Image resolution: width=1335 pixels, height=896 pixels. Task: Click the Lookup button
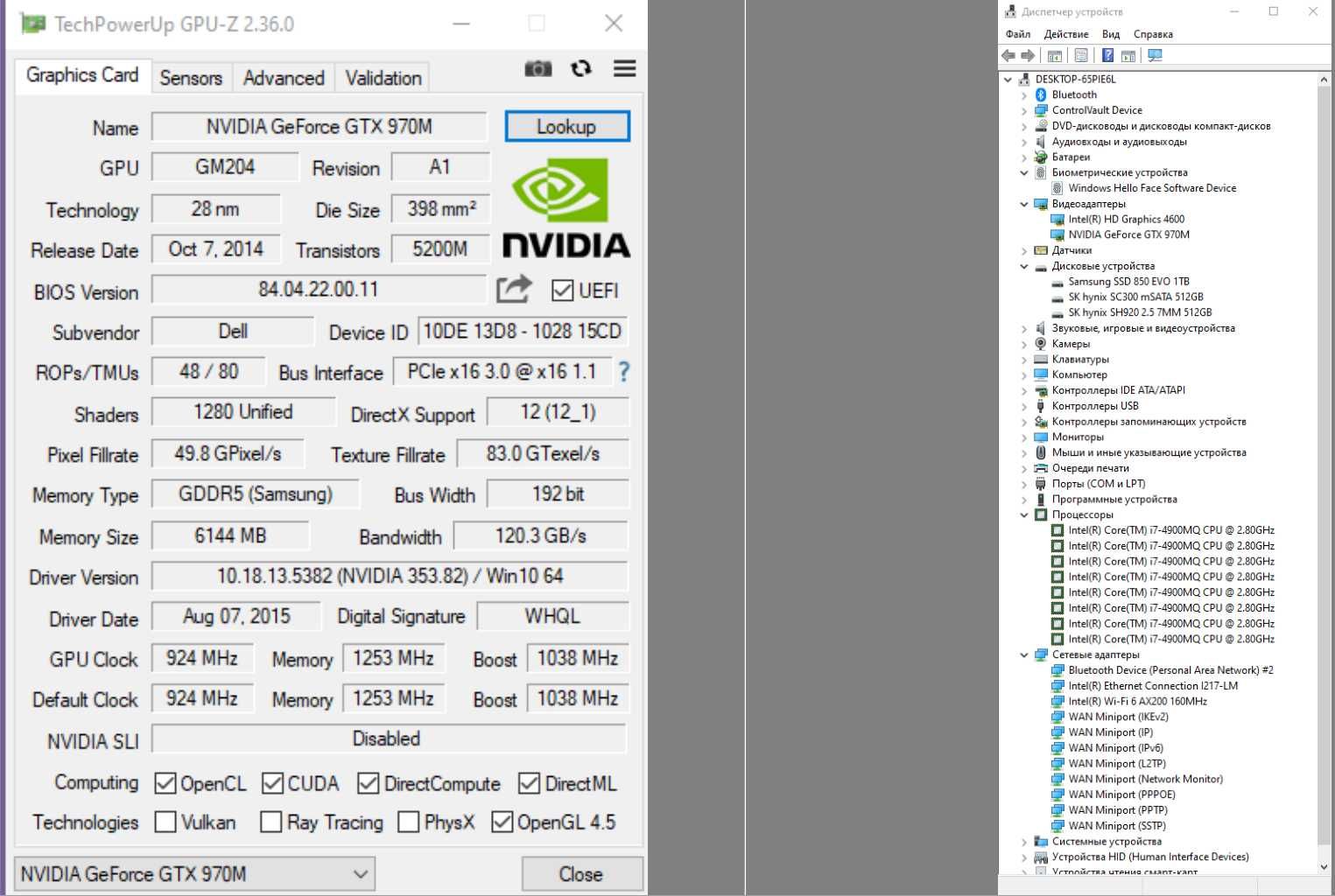pyautogui.click(x=566, y=126)
